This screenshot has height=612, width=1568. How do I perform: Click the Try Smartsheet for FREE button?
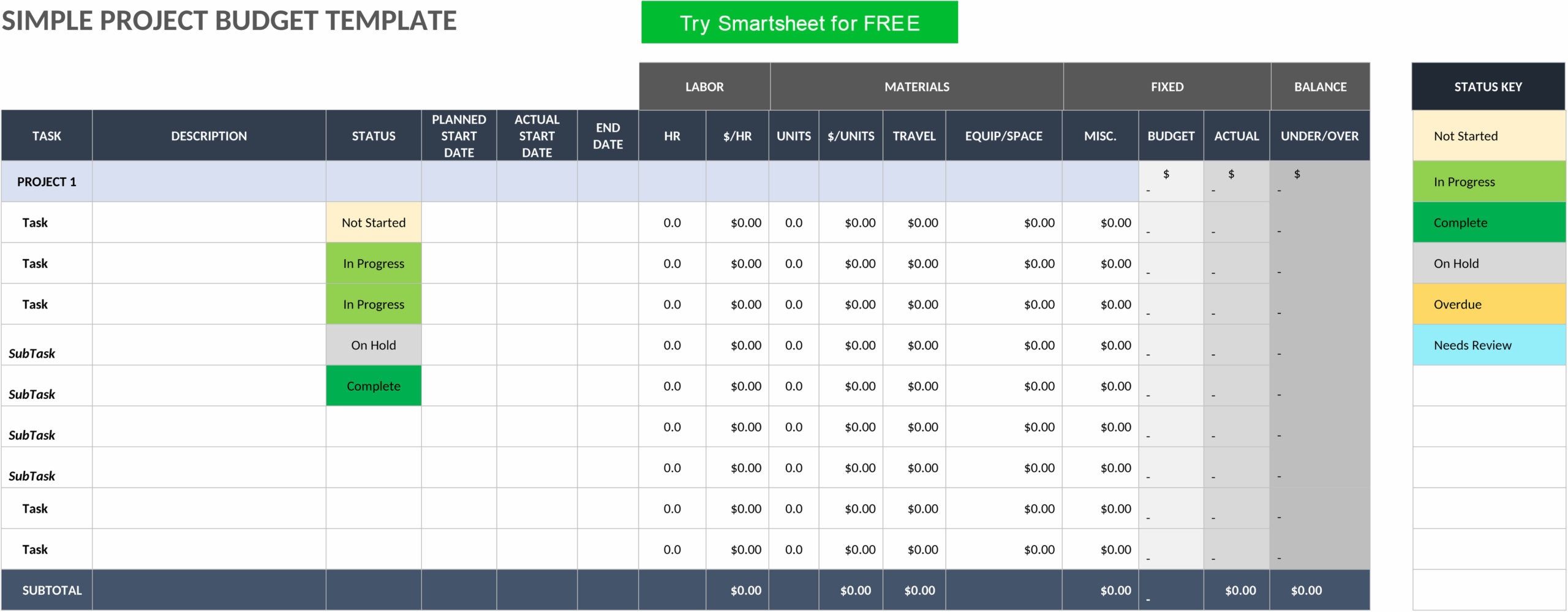coord(799,23)
